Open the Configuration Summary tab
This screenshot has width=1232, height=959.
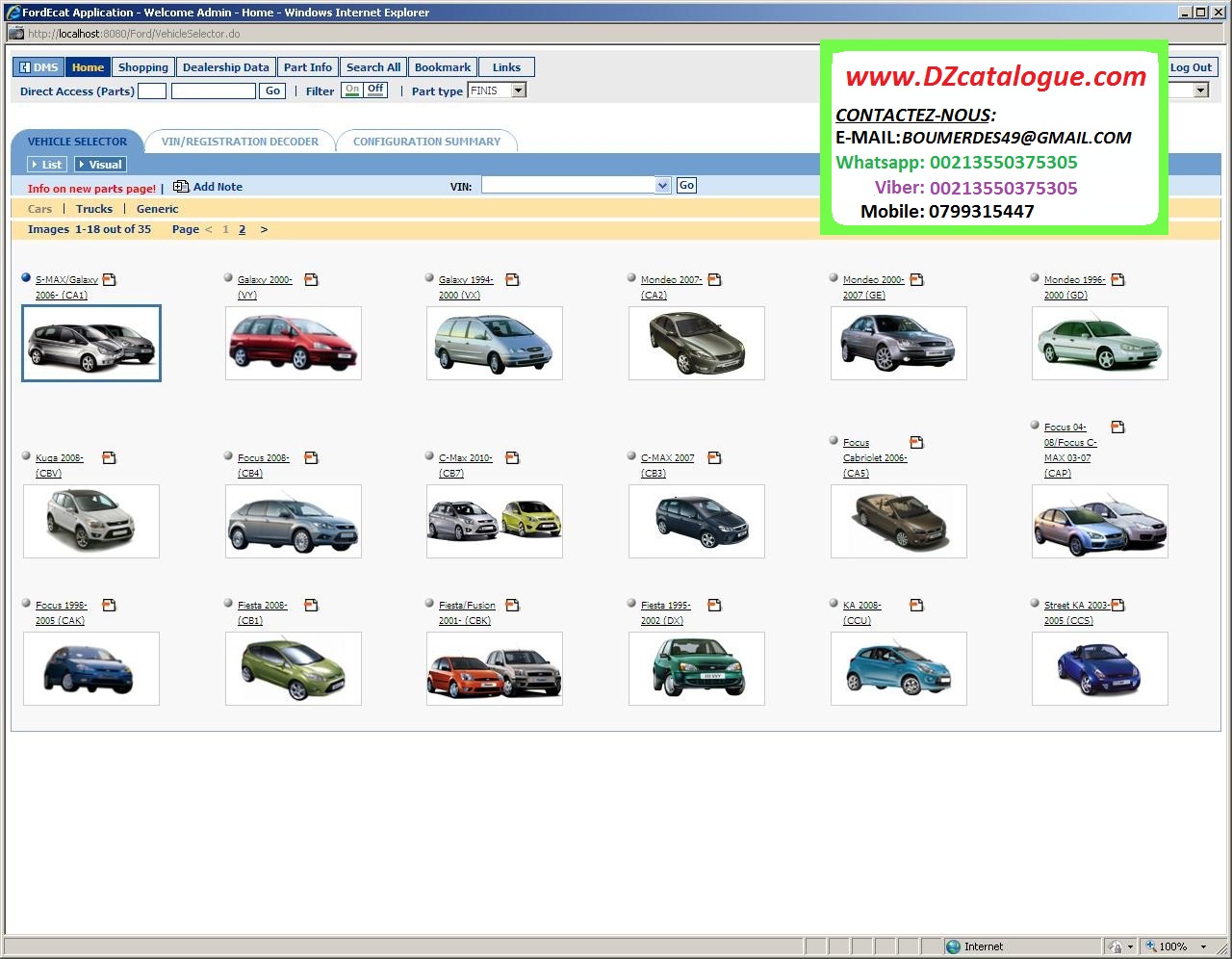(426, 142)
